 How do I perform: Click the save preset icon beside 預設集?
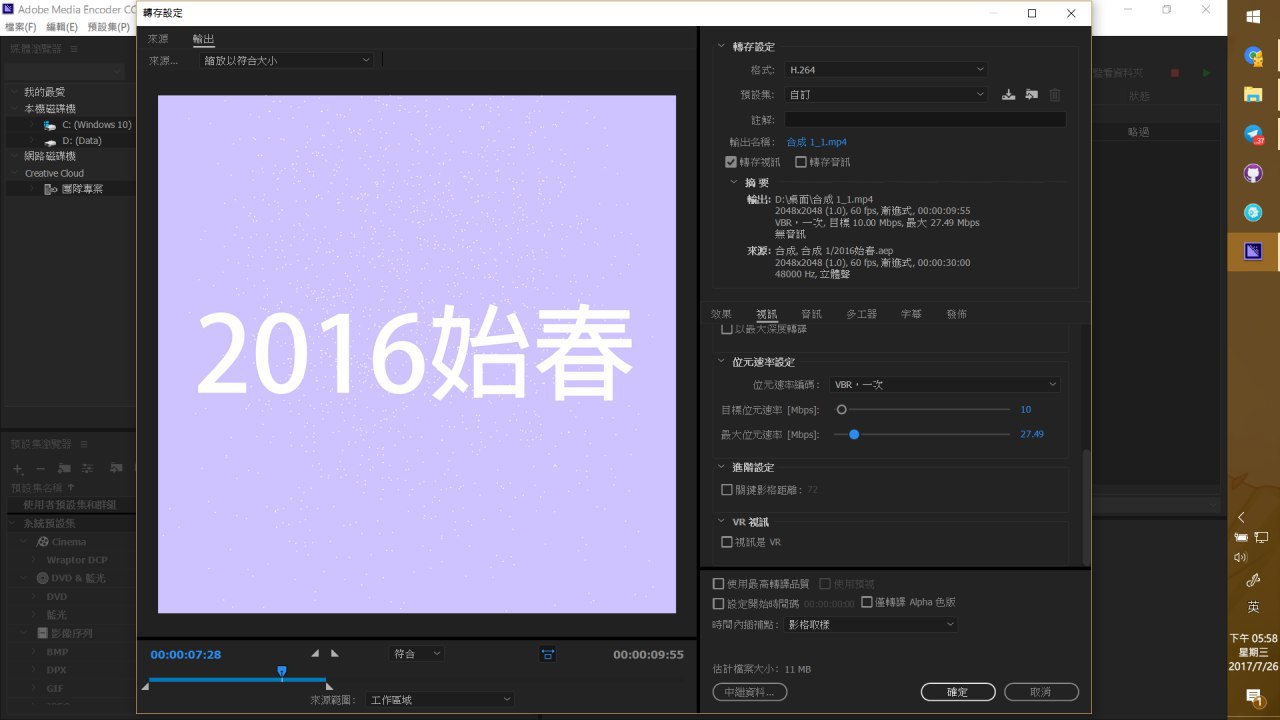(1008, 94)
